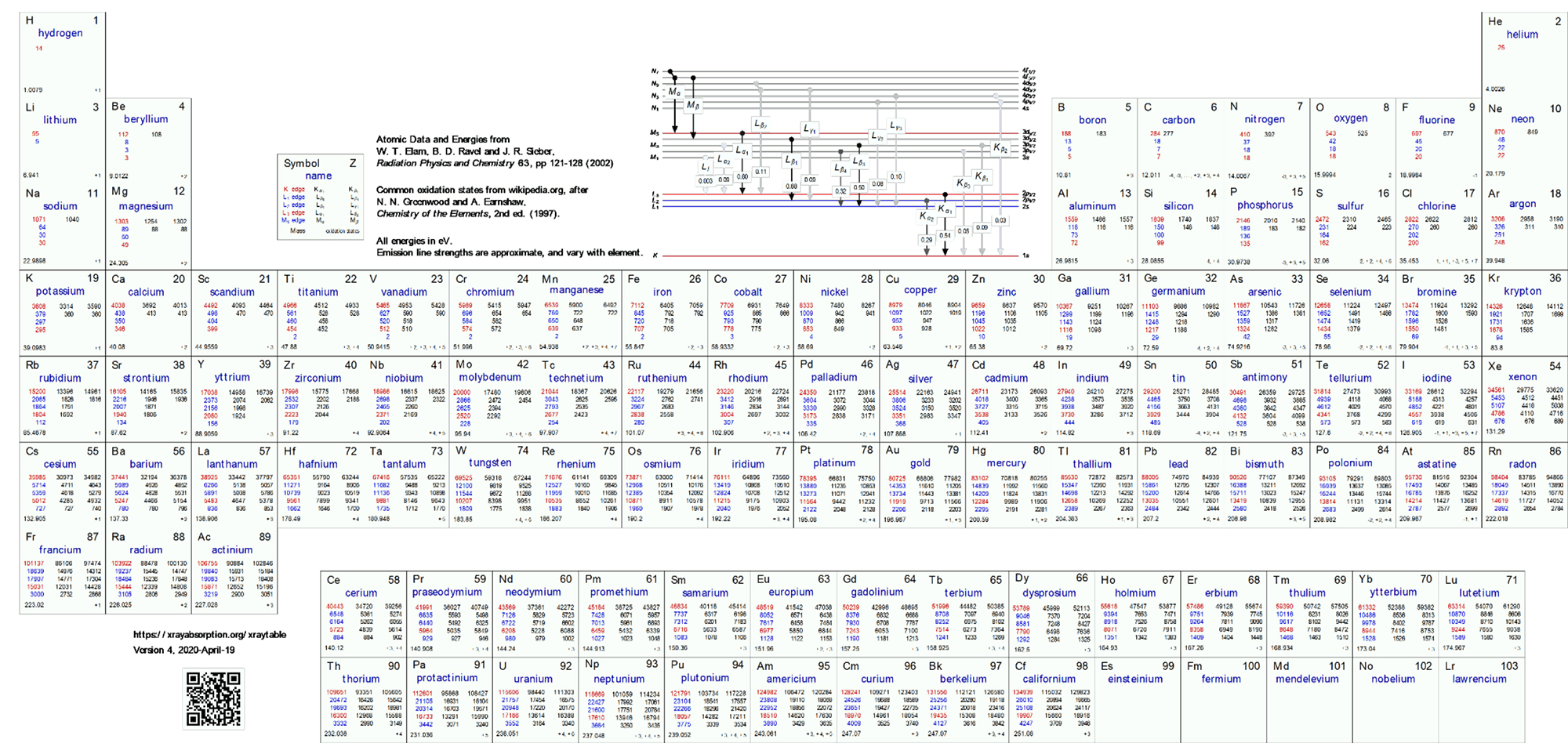Click the 'krypton' element name
Screen dimensions: 1568x743
1523,291
